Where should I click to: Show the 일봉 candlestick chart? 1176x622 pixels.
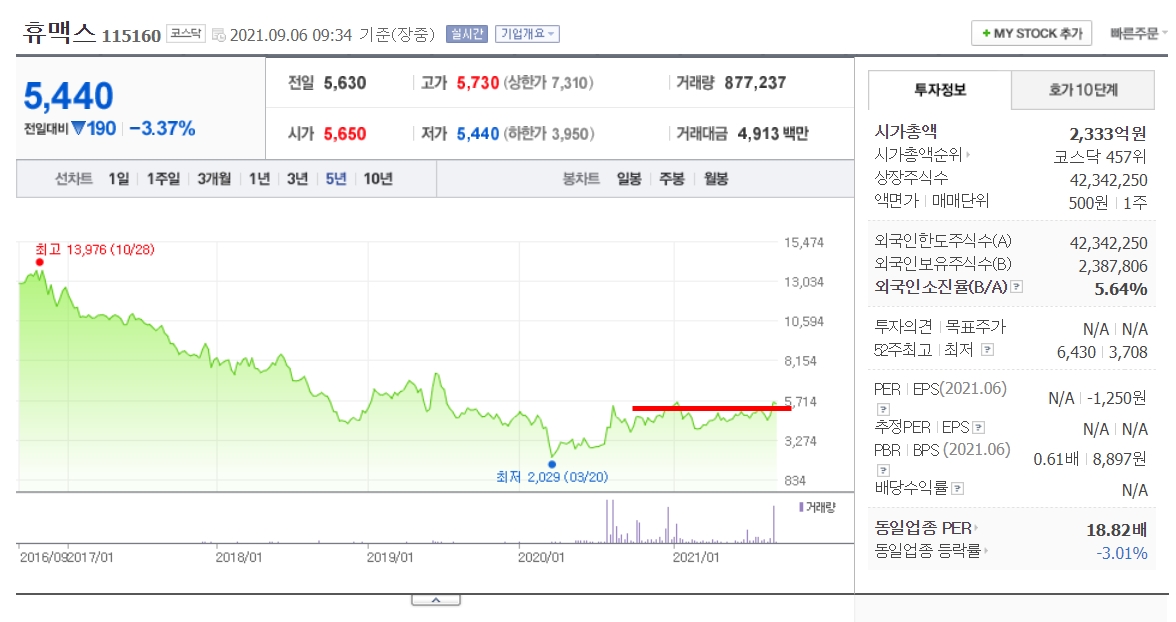pos(628,179)
